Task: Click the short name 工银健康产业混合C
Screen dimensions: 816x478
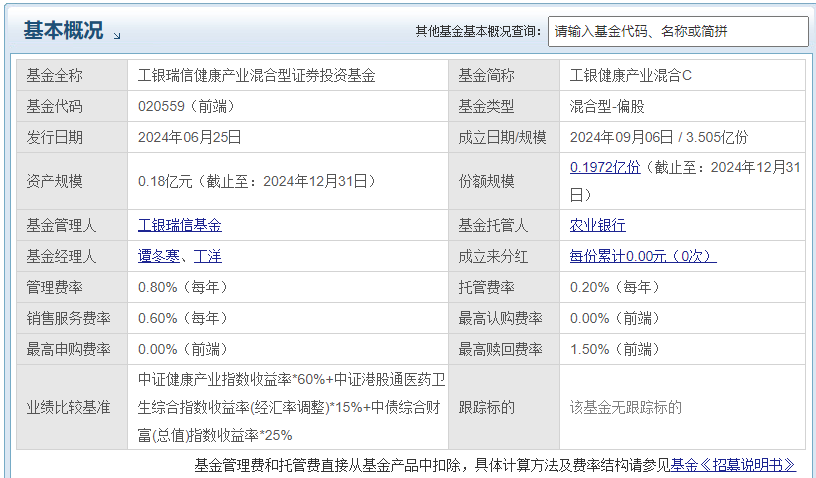Action: (630, 75)
